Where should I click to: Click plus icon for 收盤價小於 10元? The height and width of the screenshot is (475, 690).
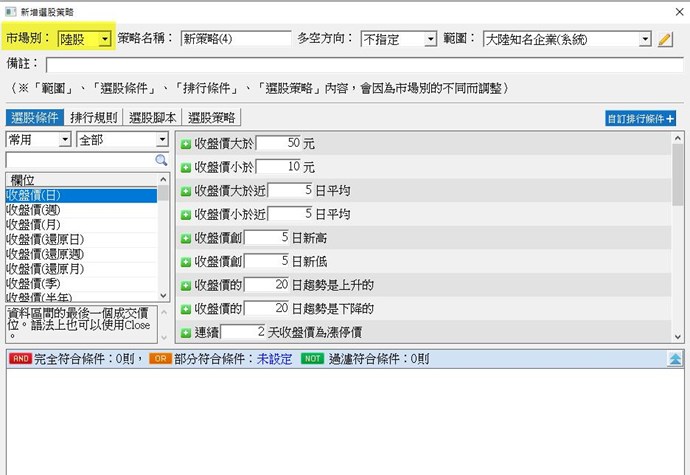[x=186, y=167]
